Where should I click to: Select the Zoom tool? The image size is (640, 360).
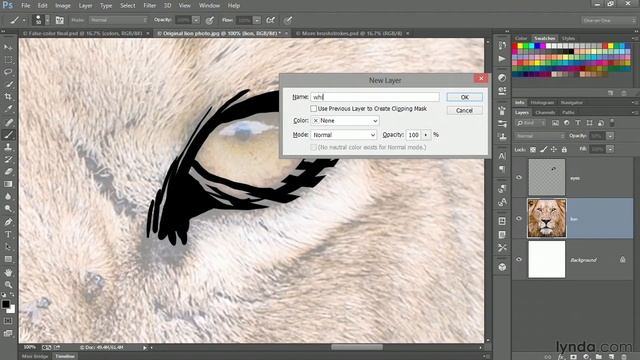(x=8, y=284)
